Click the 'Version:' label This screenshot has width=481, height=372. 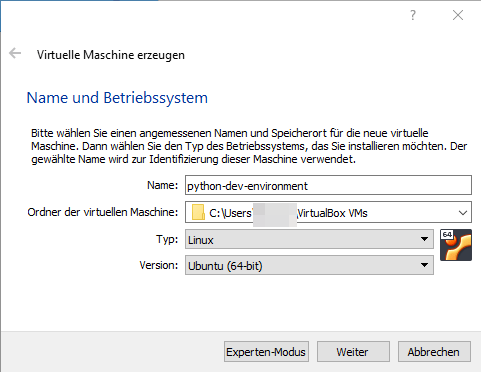(x=159, y=265)
